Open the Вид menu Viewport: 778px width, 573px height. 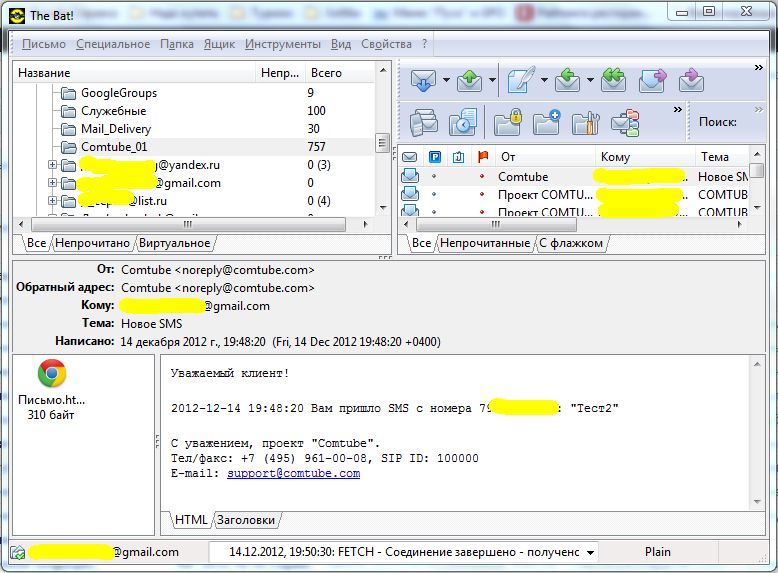tap(341, 44)
